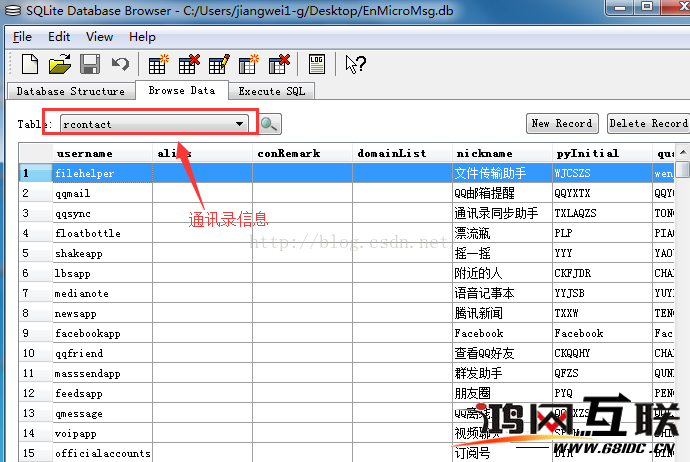Click the vertical scrollbar up arrow
The height and width of the screenshot is (462, 690).
pos(683,152)
